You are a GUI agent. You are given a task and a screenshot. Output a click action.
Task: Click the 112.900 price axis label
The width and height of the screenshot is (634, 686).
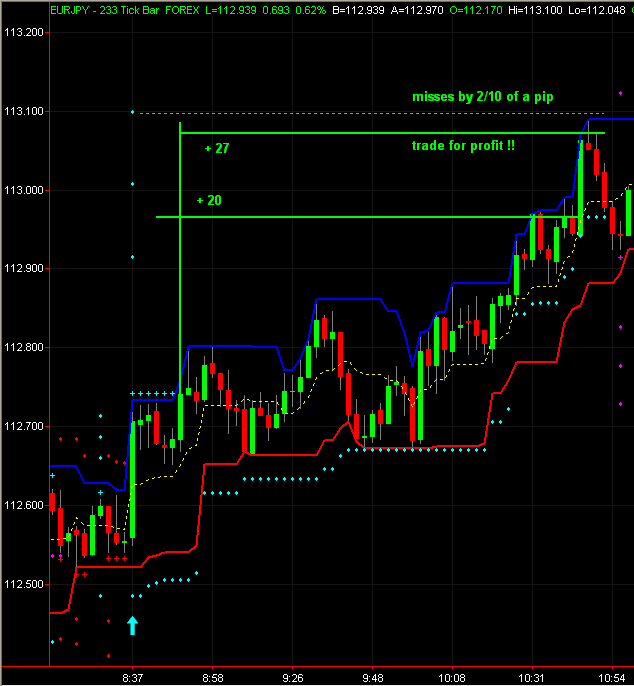pos(24,268)
